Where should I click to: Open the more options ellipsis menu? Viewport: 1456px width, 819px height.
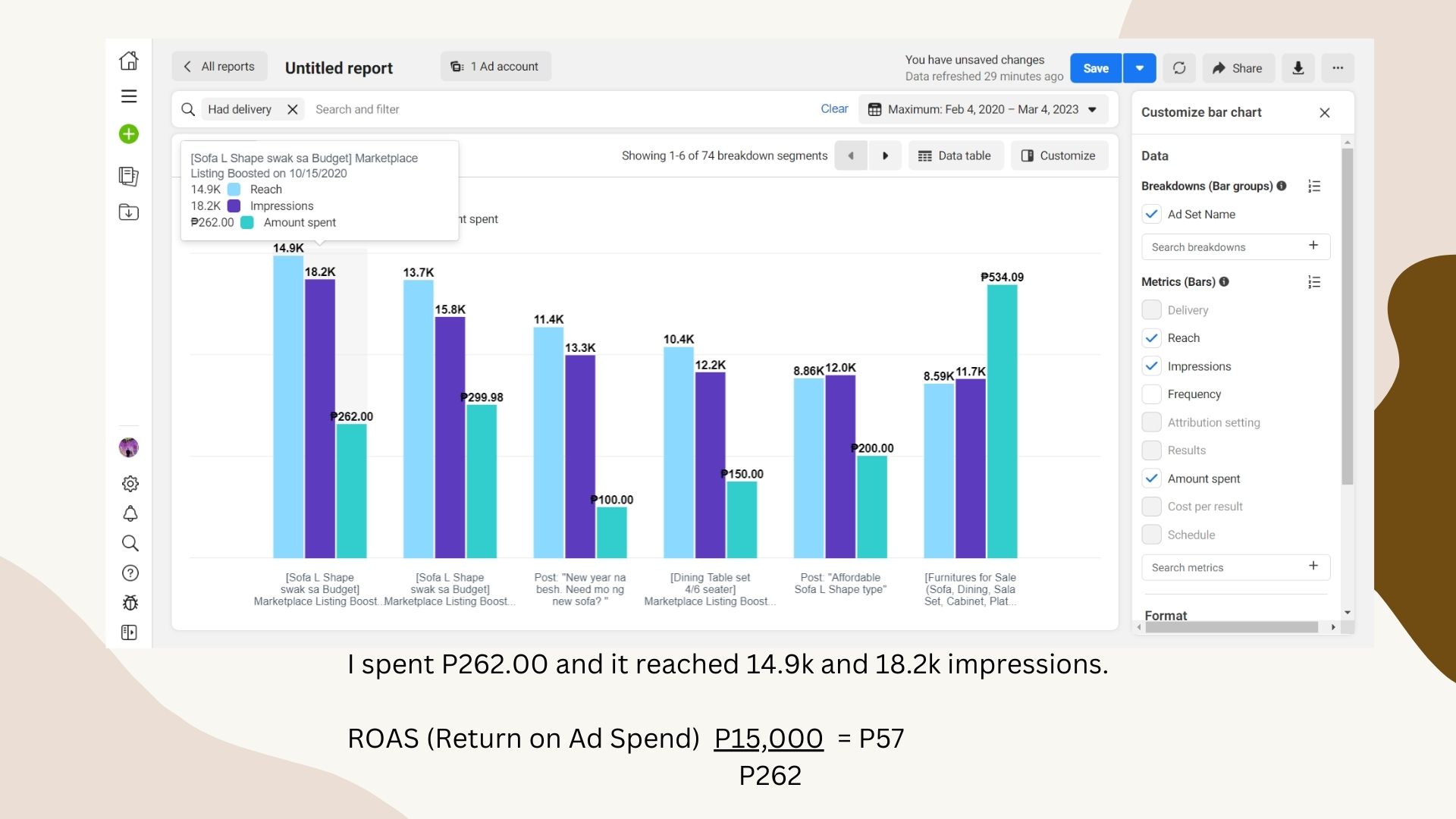pos(1338,68)
